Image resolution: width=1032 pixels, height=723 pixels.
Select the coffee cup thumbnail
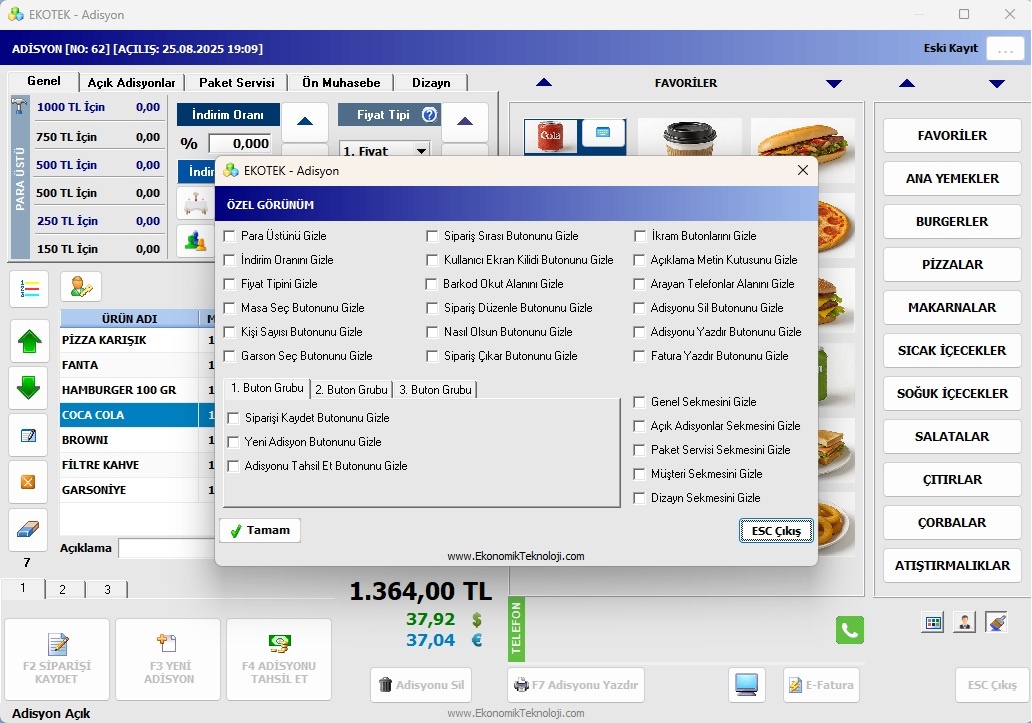(689, 137)
